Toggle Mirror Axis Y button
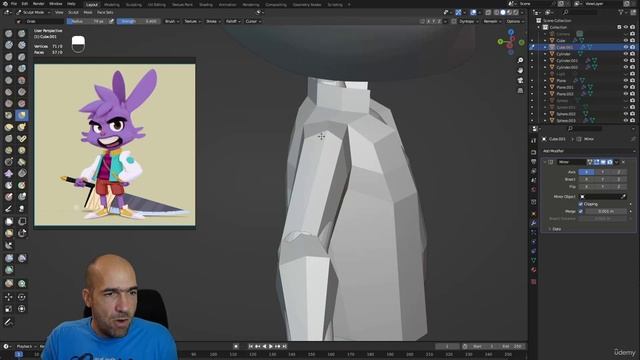 (602, 172)
